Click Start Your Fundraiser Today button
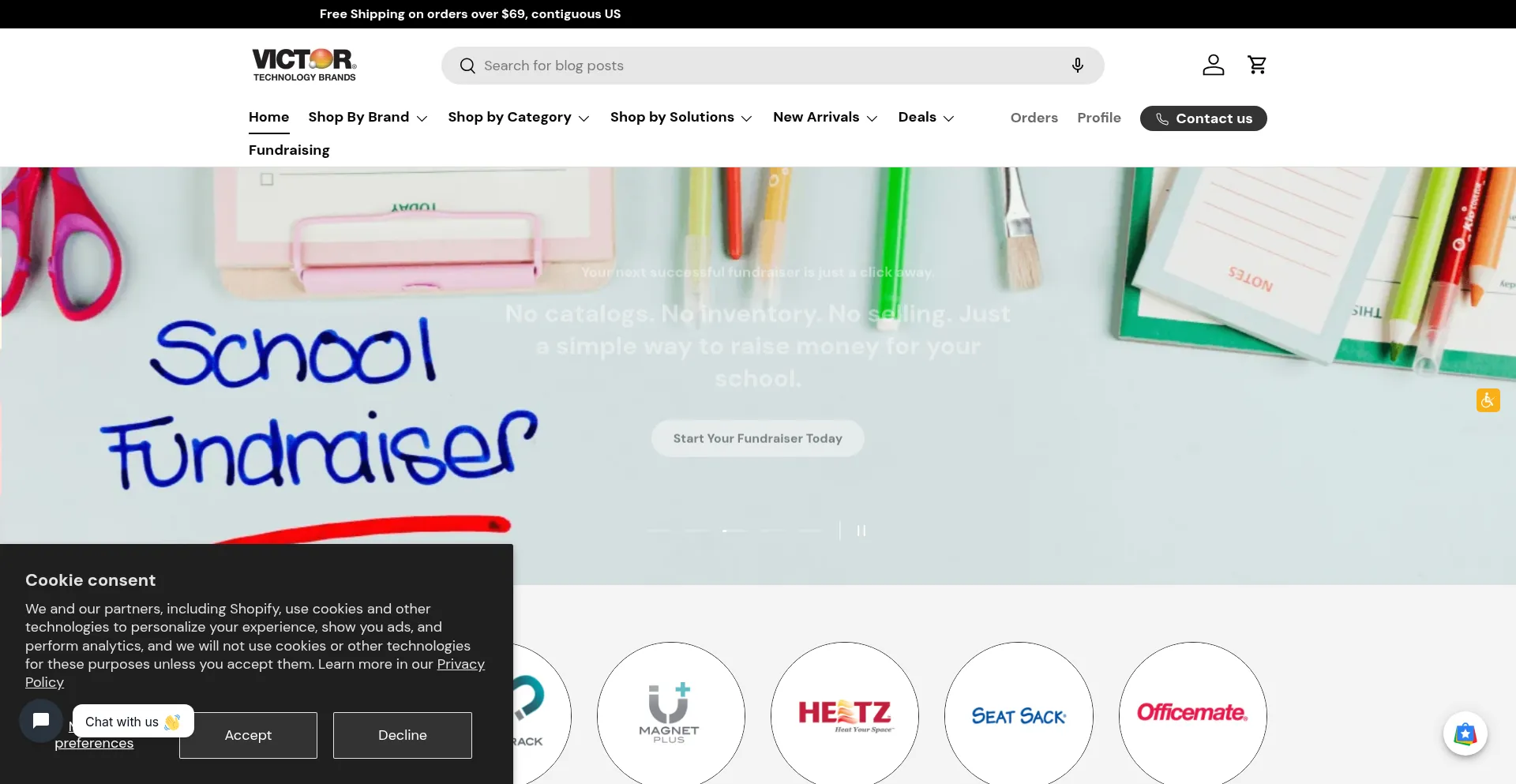This screenshot has width=1516, height=784. pyautogui.click(x=757, y=438)
